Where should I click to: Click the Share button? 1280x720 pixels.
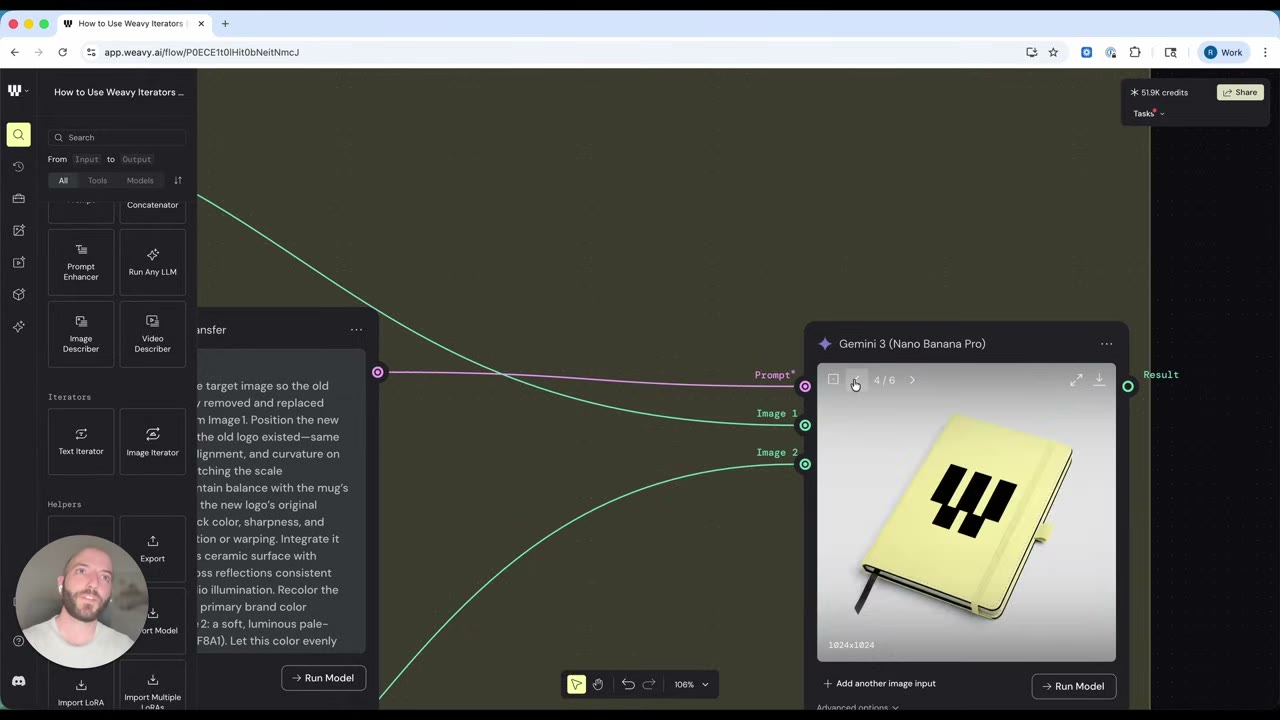coord(1240,92)
